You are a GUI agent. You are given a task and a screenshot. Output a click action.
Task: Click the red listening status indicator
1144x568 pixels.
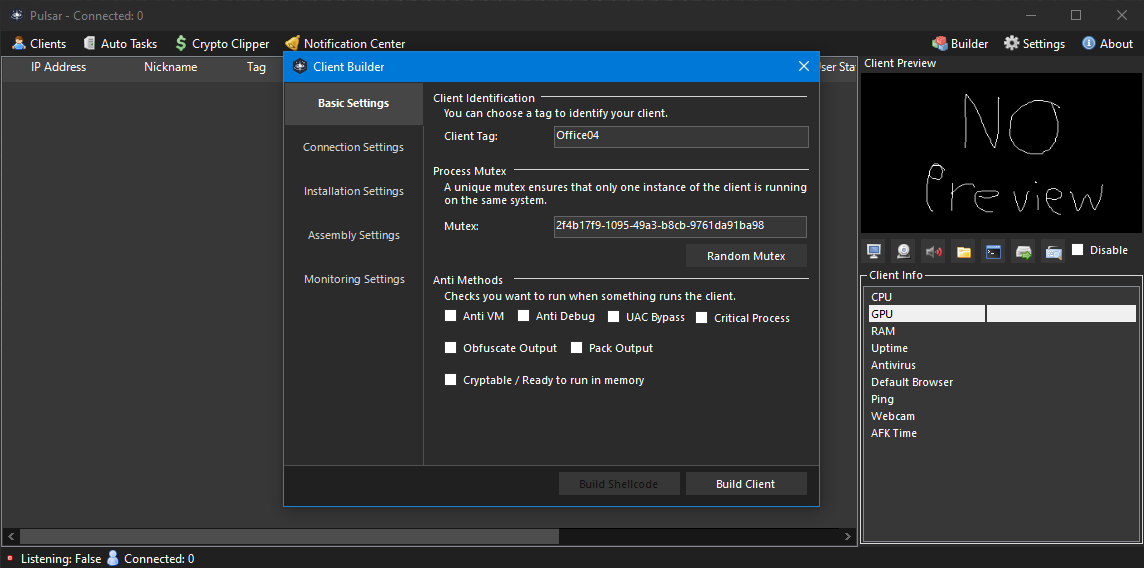pyautogui.click(x=10, y=558)
